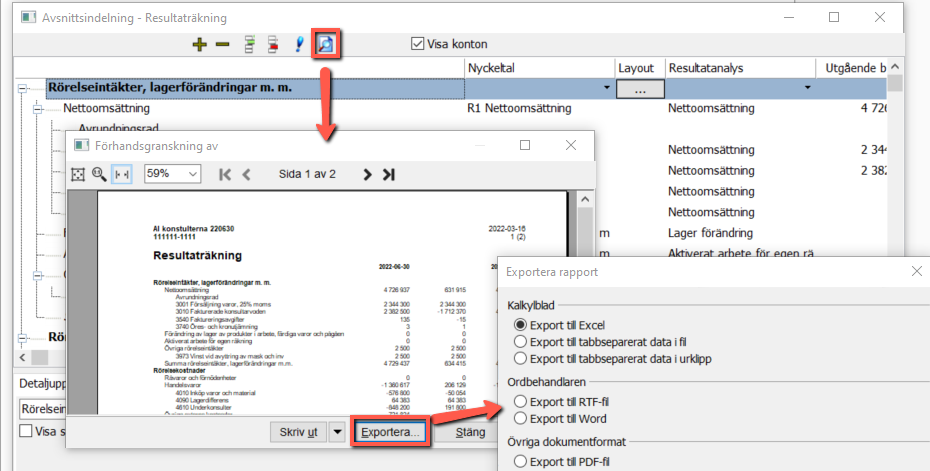Select Export till Excel option
The width and height of the screenshot is (930, 471).
click(520, 325)
